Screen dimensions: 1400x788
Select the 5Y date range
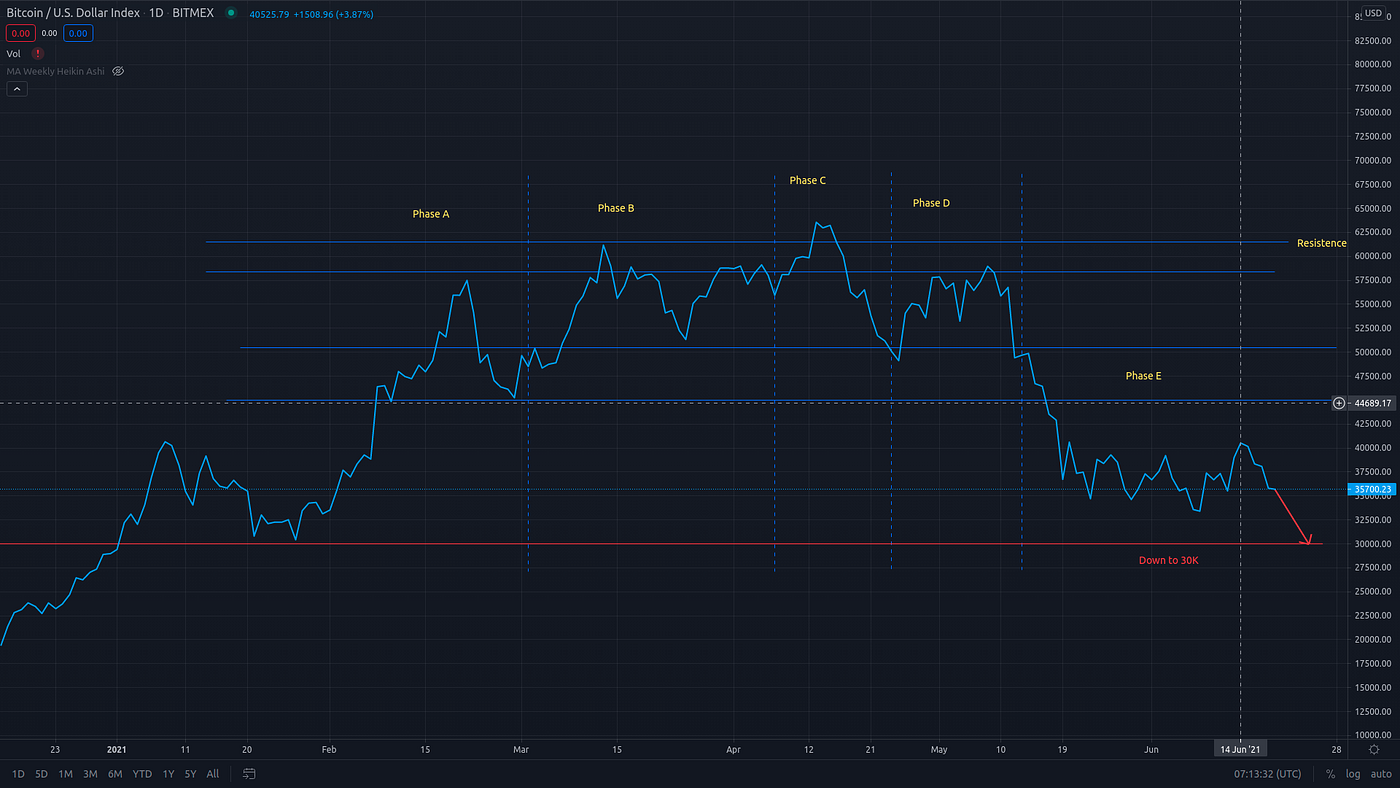(x=190, y=774)
